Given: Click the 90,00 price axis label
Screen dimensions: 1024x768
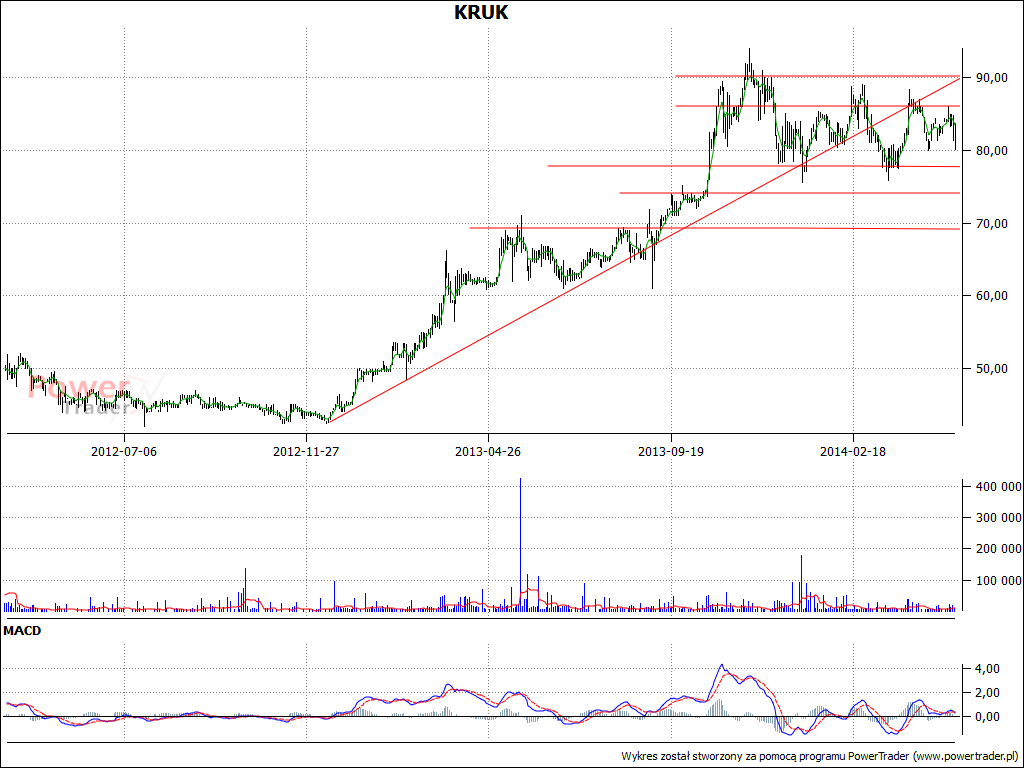Looking at the screenshot, I should click(993, 78).
